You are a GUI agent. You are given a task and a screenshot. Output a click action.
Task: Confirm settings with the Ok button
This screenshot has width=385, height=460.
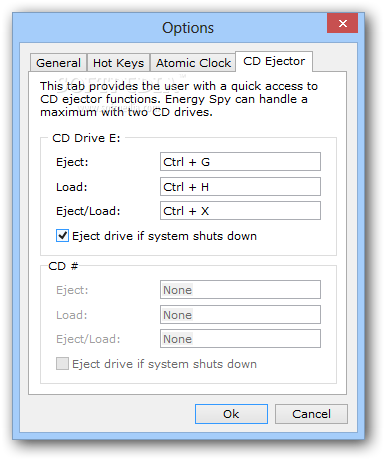click(x=231, y=414)
